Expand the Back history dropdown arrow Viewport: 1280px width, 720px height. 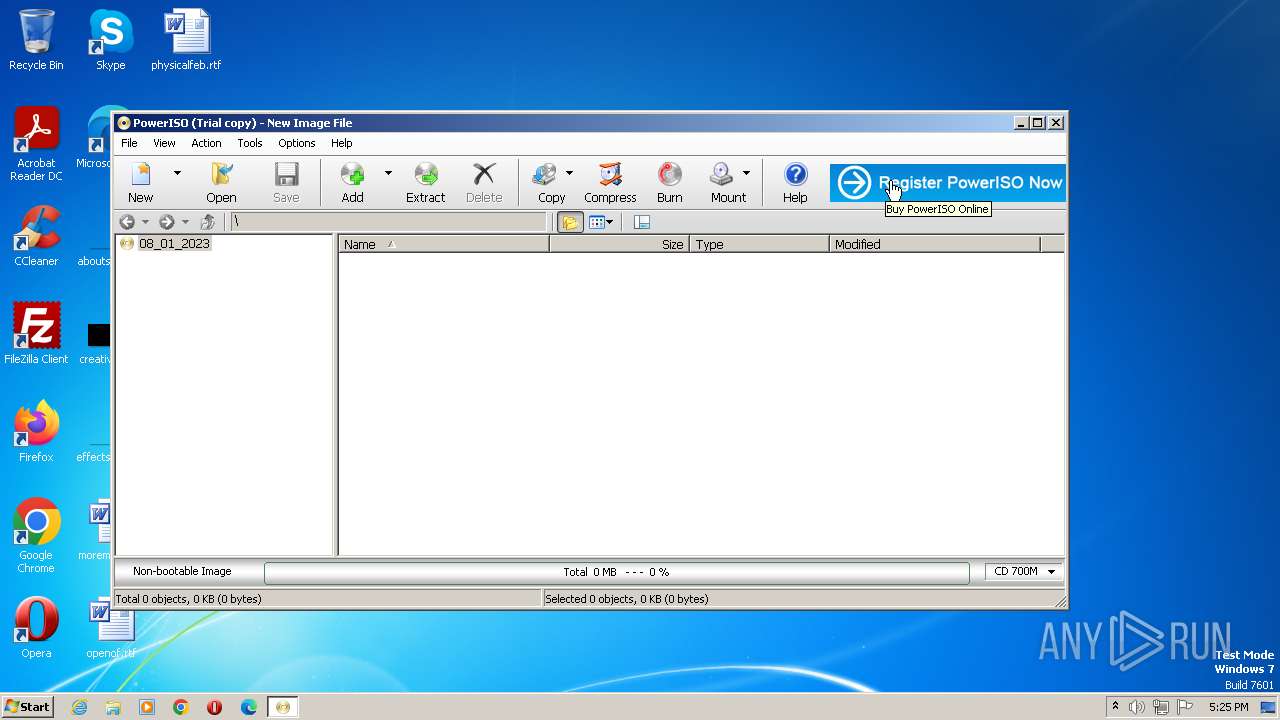(145, 222)
